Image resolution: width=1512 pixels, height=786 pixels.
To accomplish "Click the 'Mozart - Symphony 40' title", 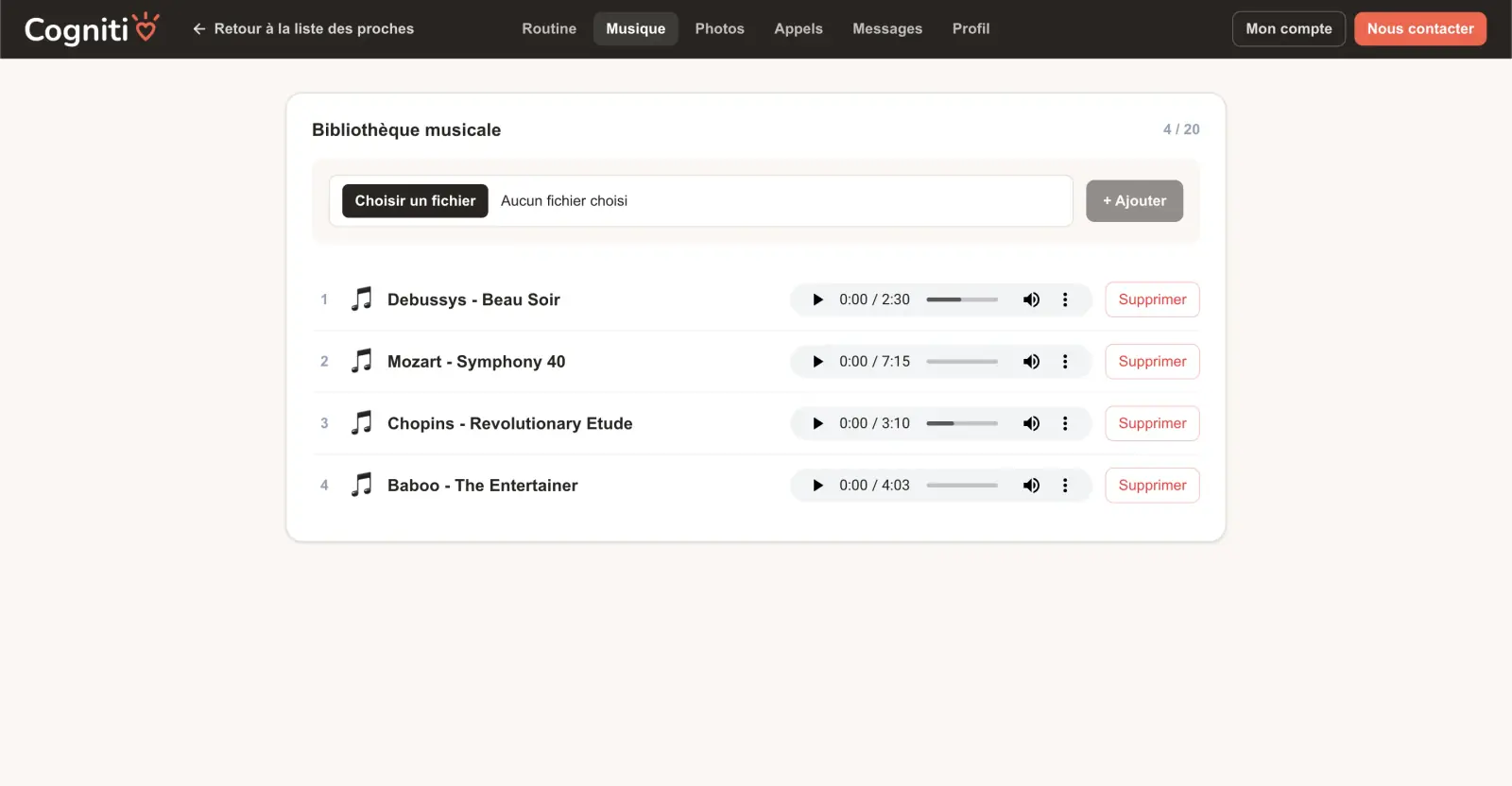I will [x=476, y=362].
